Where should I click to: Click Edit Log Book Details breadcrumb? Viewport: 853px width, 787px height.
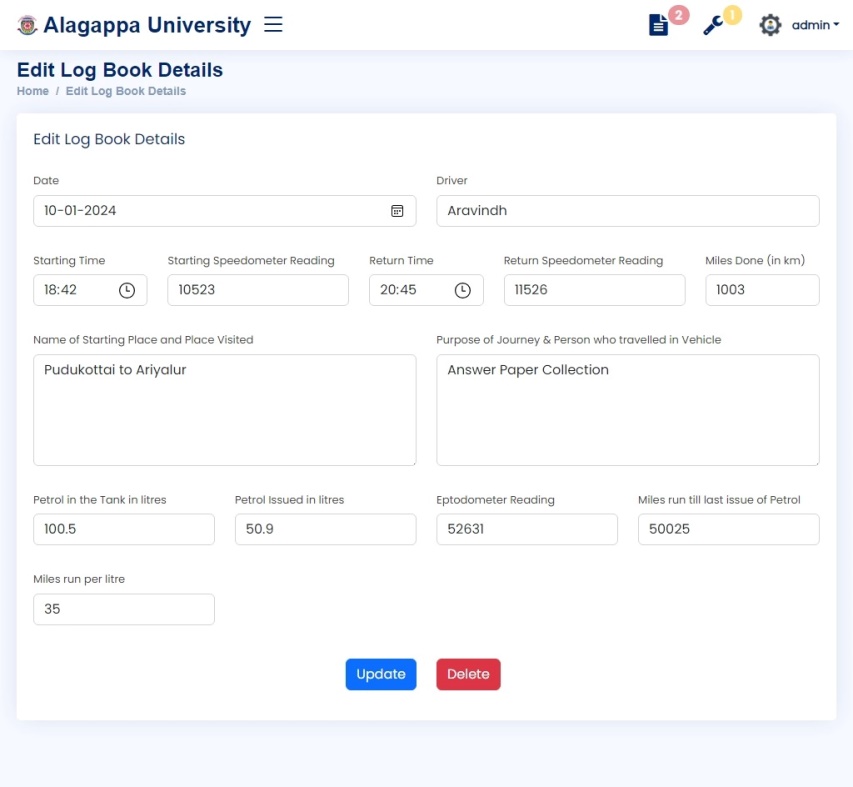pyautogui.click(x=126, y=91)
